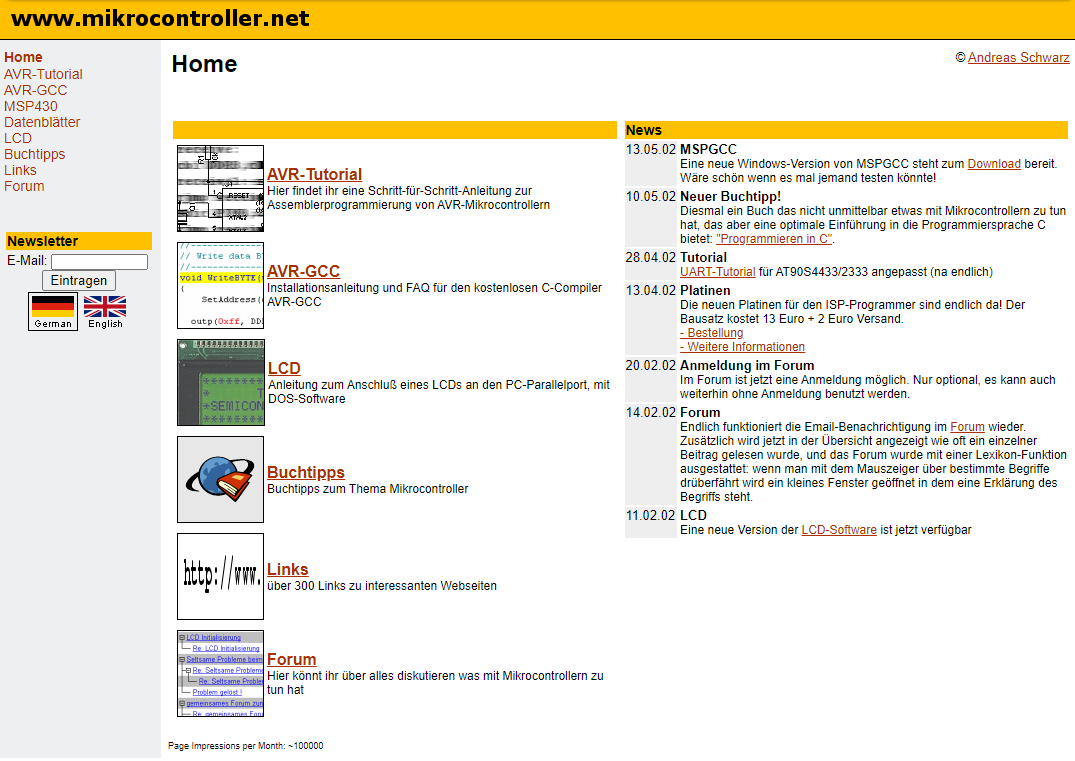This screenshot has width=1075, height=761.
Task: Open Buchtipps in the sidebar menu
Action: pos(34,154)
